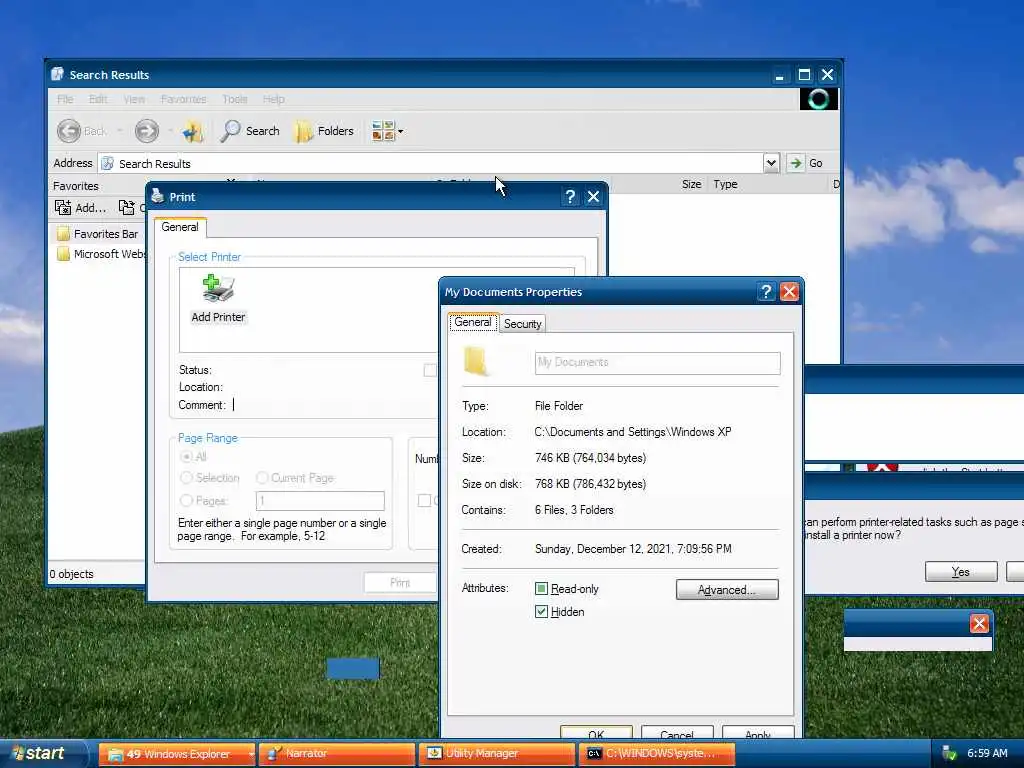The image size is (1024, 768).
Task: Open the Favorites menu in Search Results
Action: point(184,99)
